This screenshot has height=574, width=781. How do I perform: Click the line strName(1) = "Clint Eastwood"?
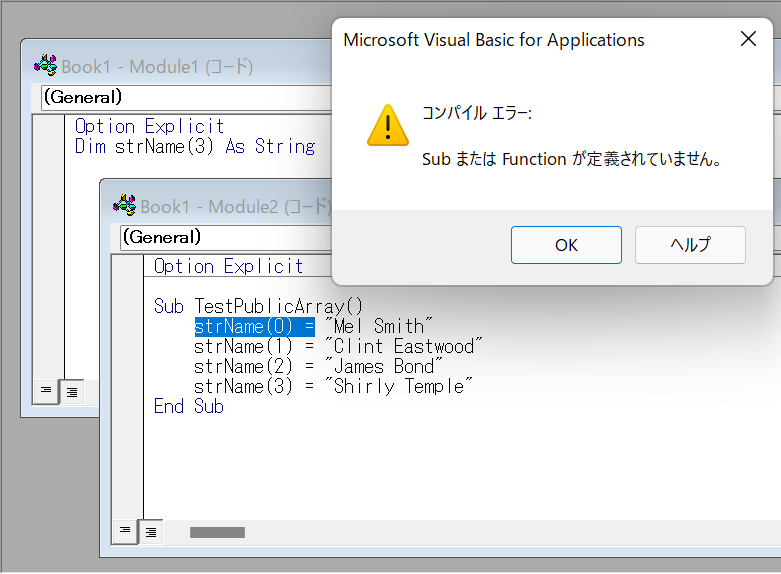click(338, 346)
